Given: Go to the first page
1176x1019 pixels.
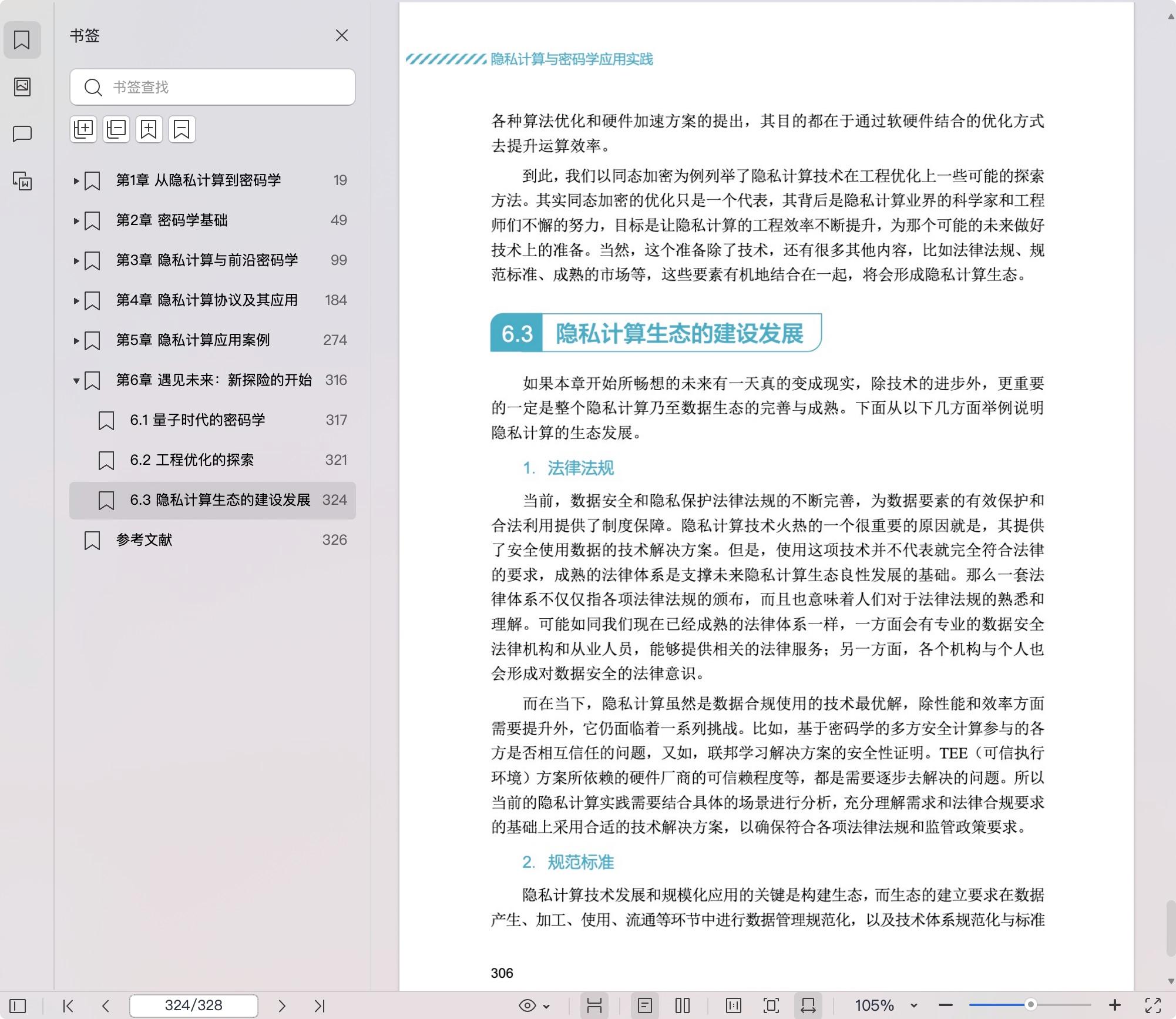Looking at the screenshot, I should 68,1005.
